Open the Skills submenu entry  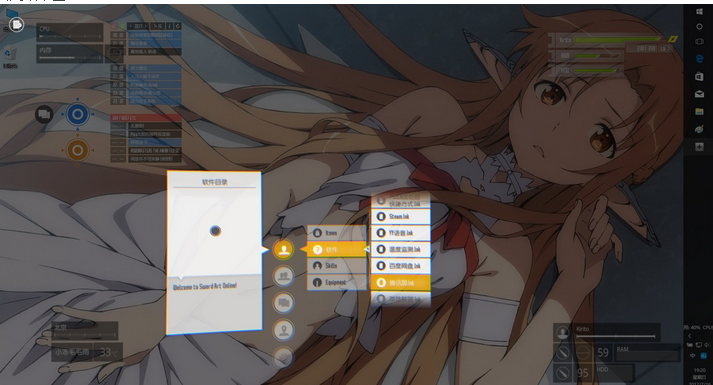tap(336, 265)
